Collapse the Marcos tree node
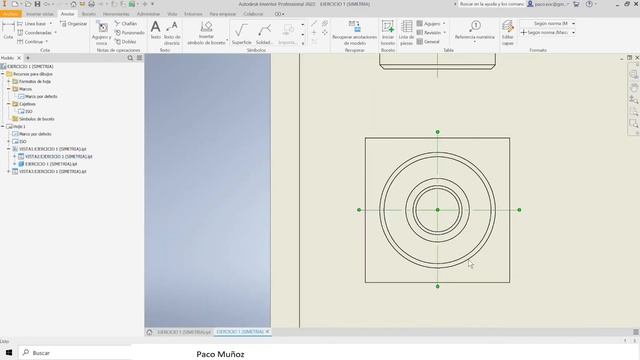Viewport: 640px width, 360px height. pyautogui.click(x=9, y=89)
